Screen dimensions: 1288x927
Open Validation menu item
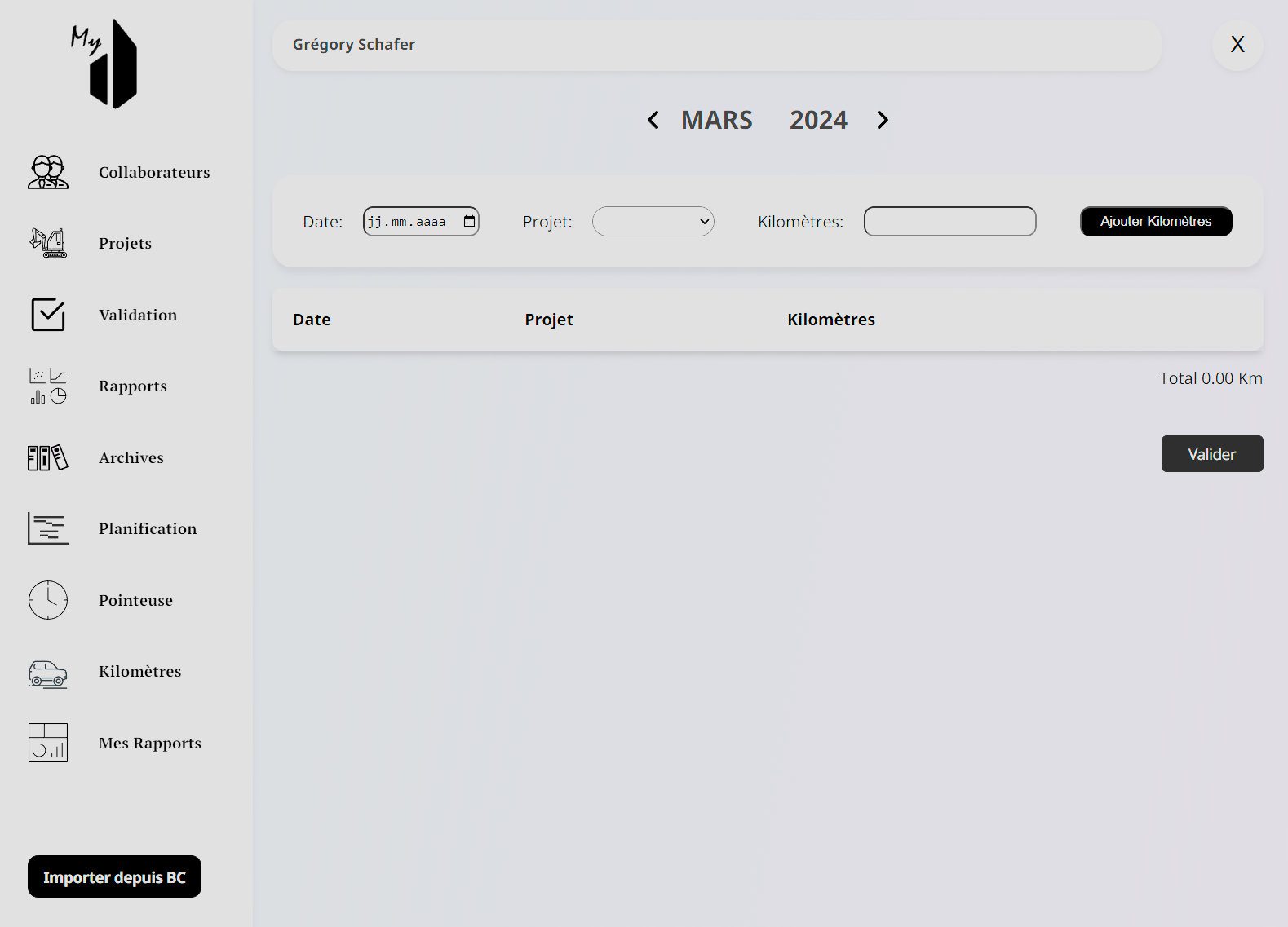(138, 315)
